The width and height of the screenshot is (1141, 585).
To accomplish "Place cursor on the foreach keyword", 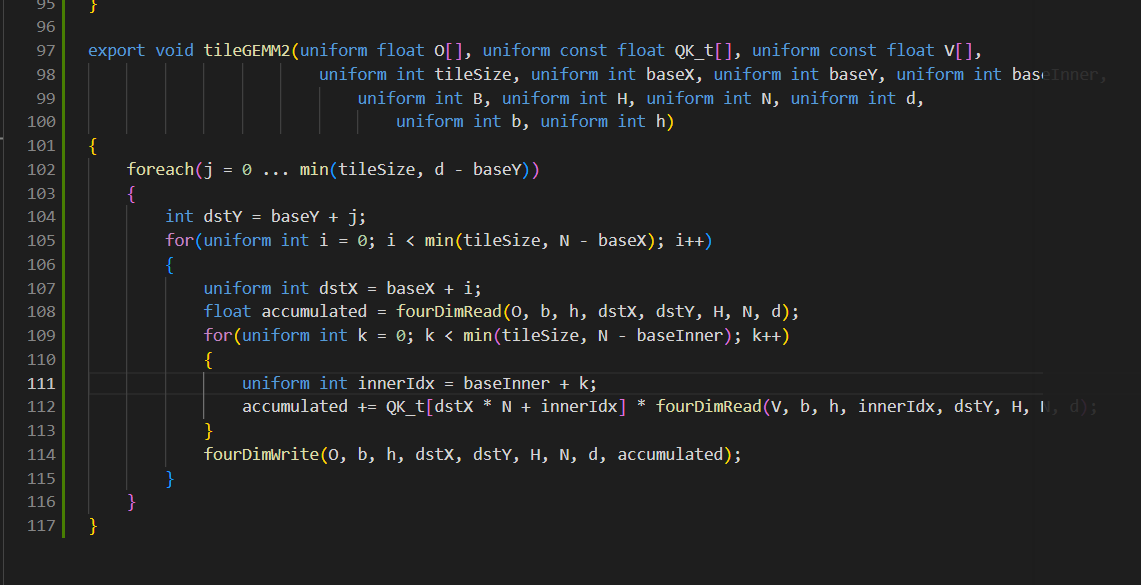I will click(160, 170).
